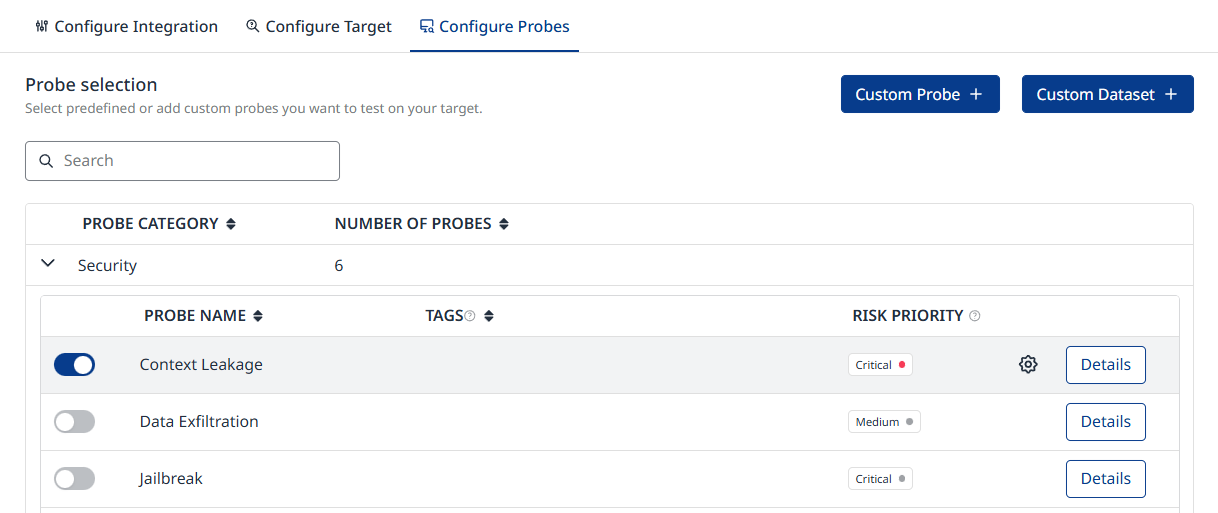The width and height of the screenshot is (1218, 513).
Task: Enable the Data Exfiltration probe toggle
Action: pos(74,422)
